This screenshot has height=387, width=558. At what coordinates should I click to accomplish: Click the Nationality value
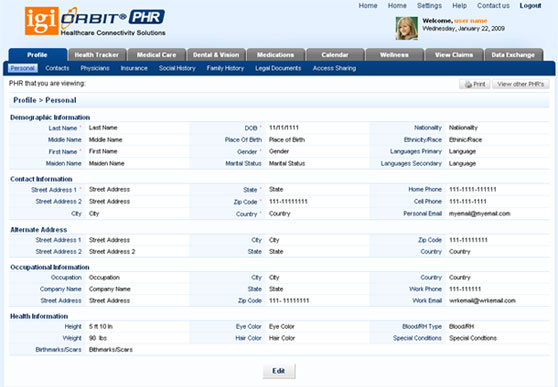(463, 128)
